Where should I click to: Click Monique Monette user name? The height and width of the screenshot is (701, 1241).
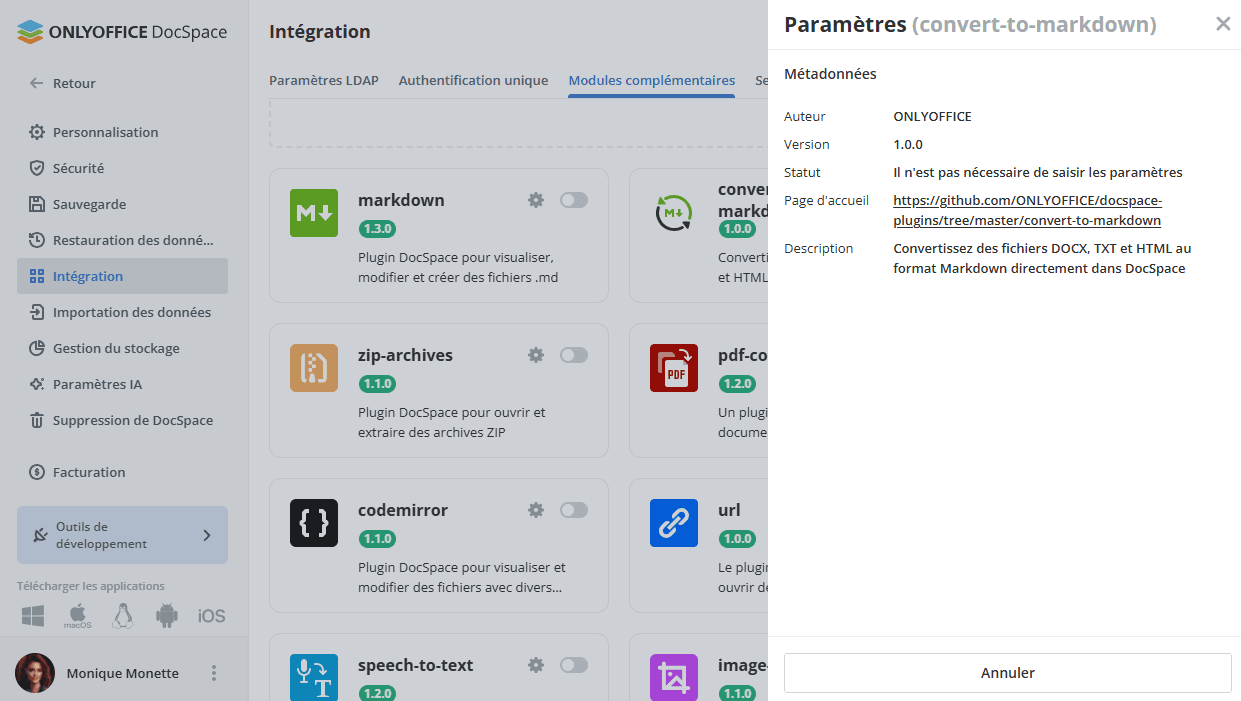[x=123, y=673]
